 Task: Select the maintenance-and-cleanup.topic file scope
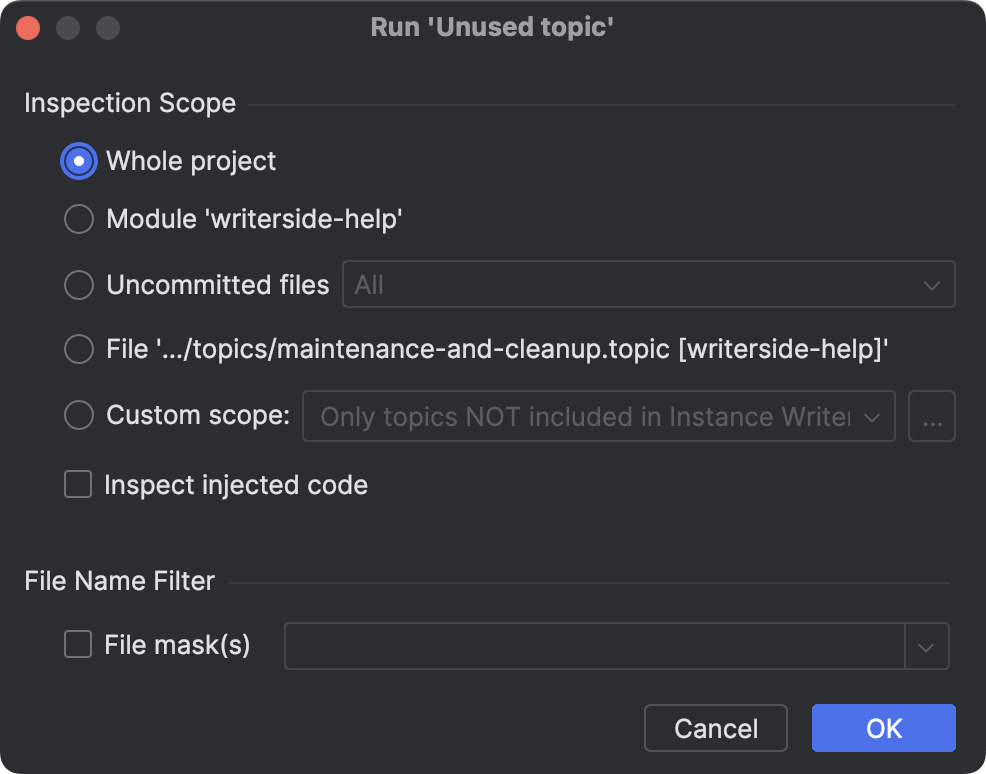point(78,349)
